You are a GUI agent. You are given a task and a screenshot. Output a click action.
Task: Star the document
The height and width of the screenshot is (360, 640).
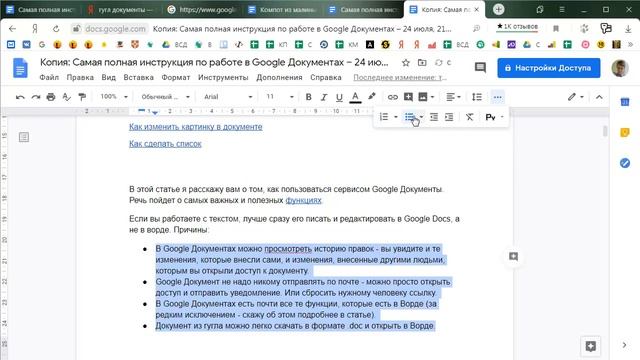pyautogui.click(x=405, y=62)
